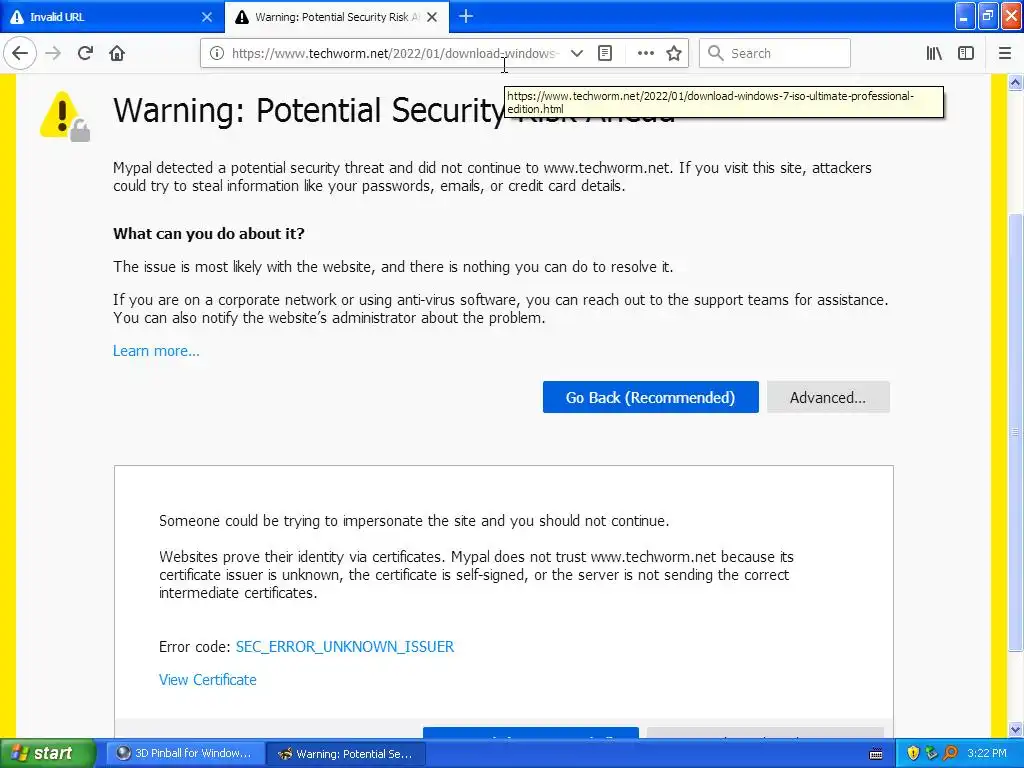
Task: Open the URL history dropdown arrow
Action: pyautogui.click(x=577, y=53)
